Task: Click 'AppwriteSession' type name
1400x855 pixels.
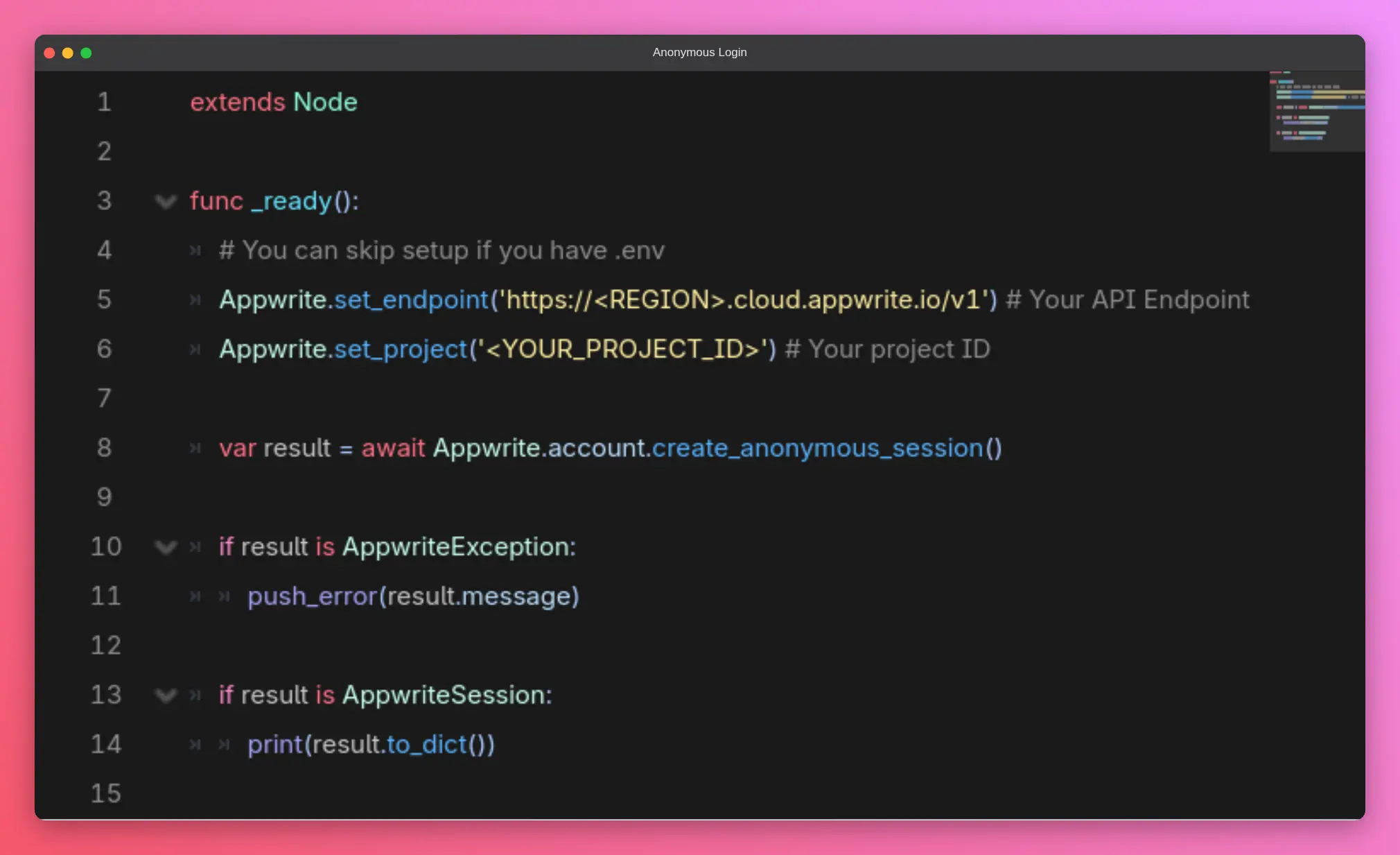Action: 444,695
